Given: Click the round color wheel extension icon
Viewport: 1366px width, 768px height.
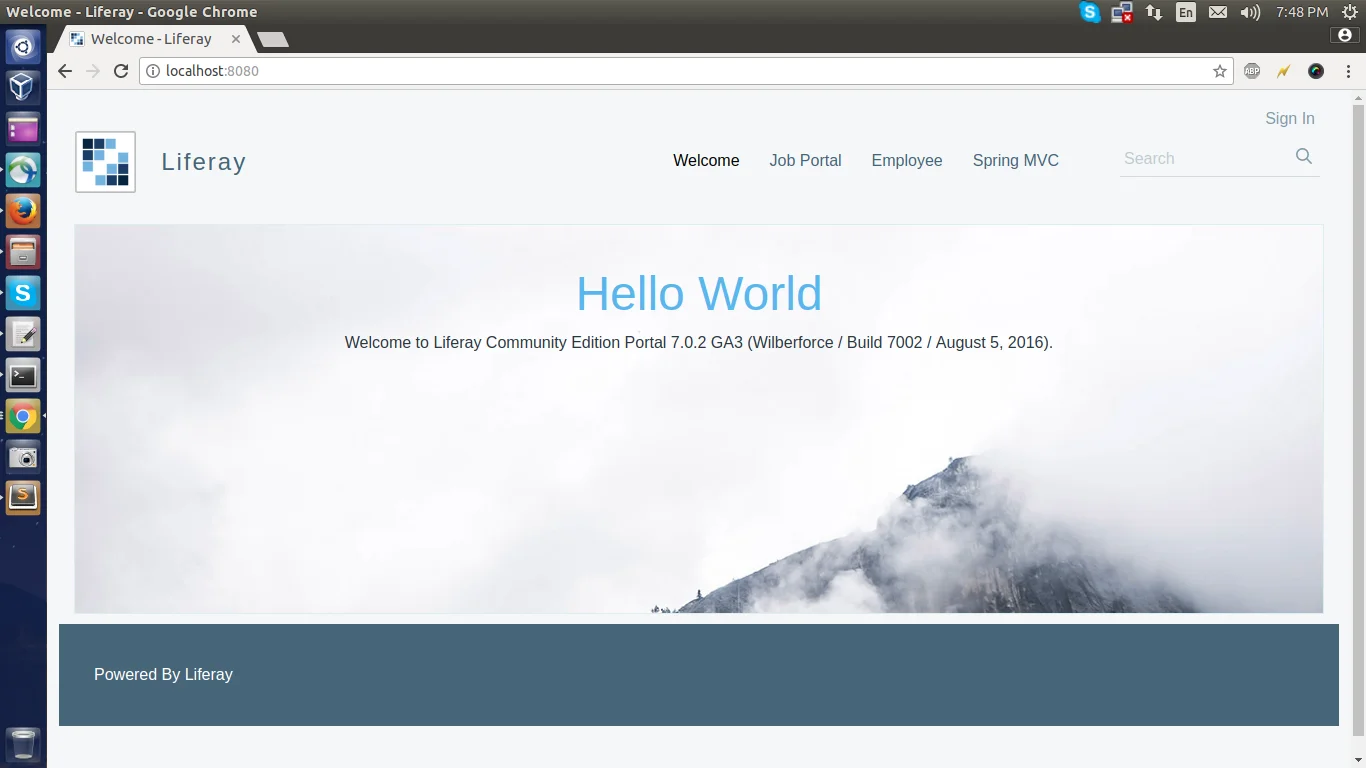Looking at the screenshot, I should [x=1316, y=71].
